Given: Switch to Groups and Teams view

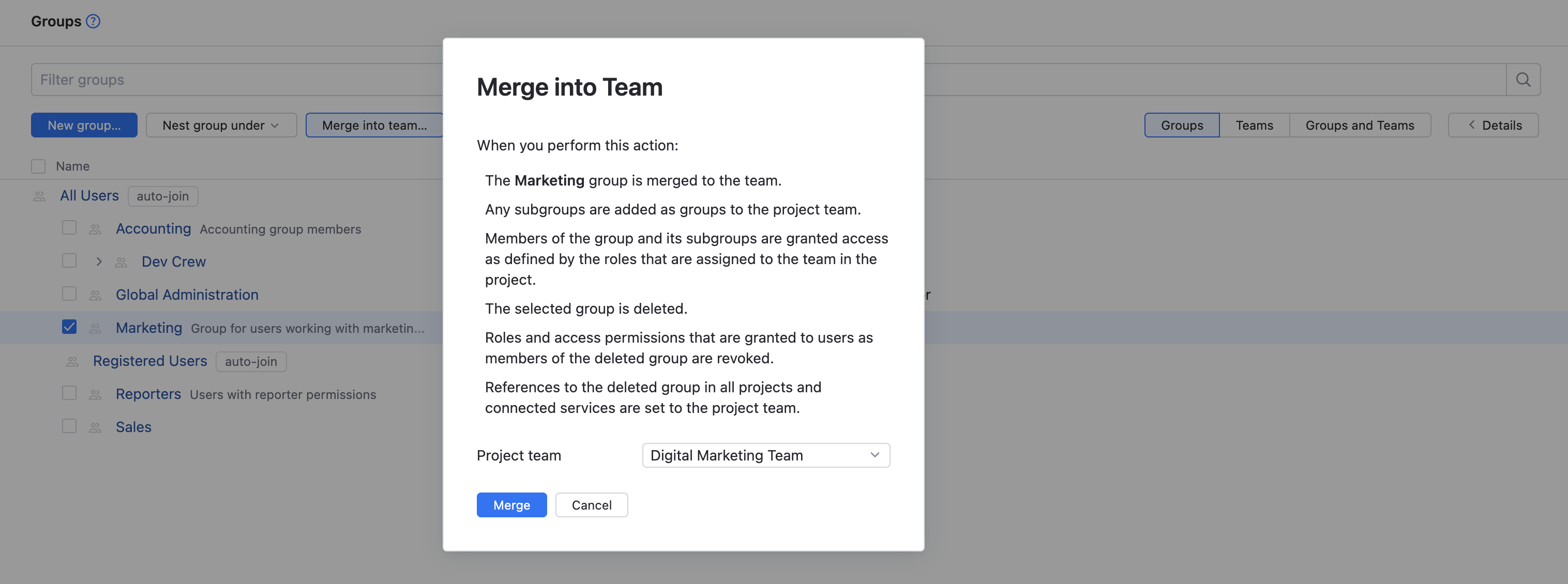Looking at the screenshot, I should [1359, 125].
